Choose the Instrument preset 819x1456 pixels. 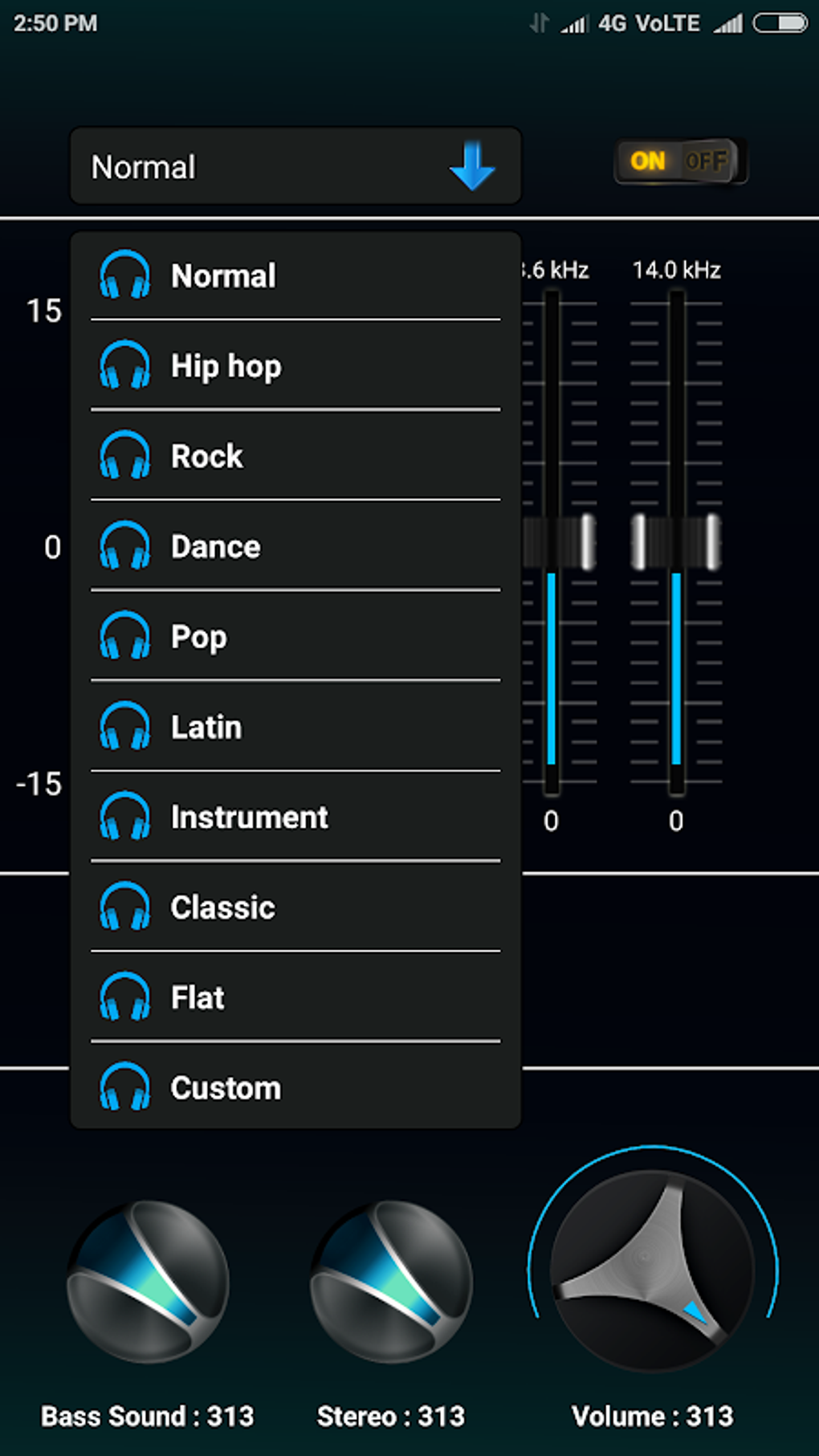tap(249, 817)
